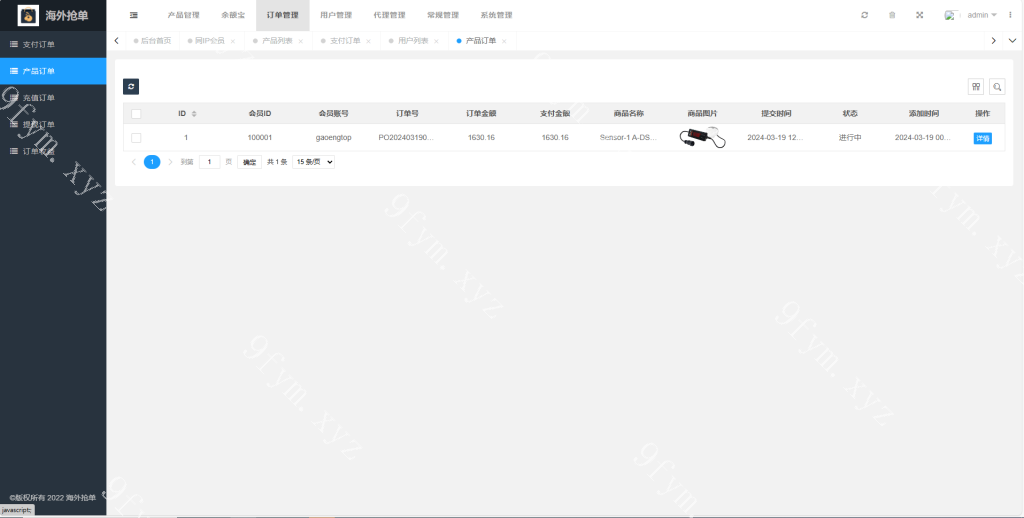Click the Sensor-1 A-DS... product name cell
This screenshot has width=1024, height=518.
628,138
